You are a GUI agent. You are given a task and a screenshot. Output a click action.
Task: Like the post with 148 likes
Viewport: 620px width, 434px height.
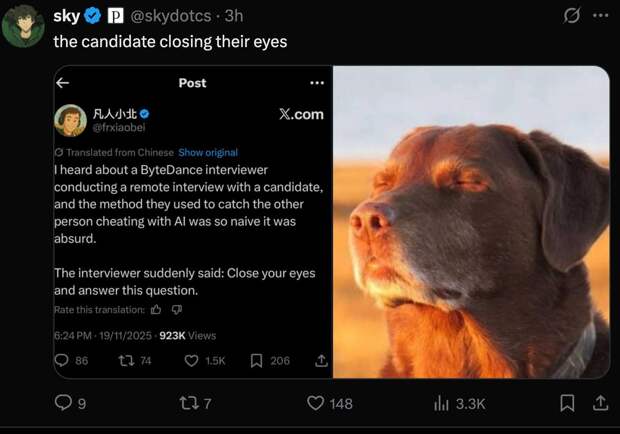tap(316, 403)
